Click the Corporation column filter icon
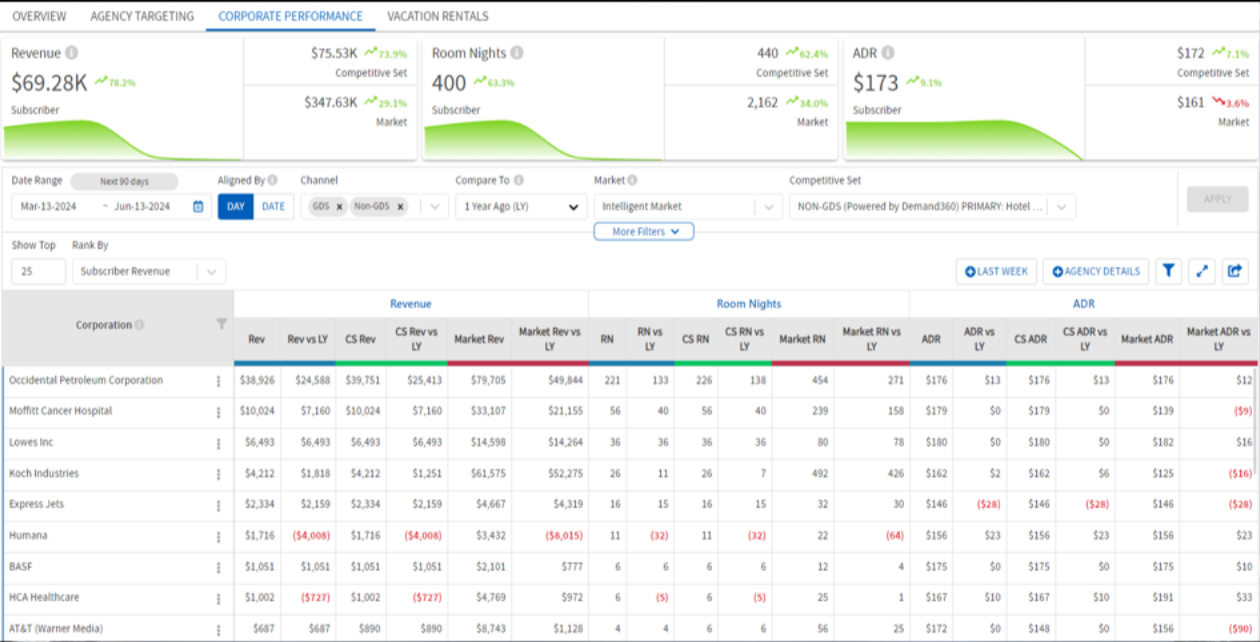This screenshot has height=642, width=1260. (x=222, y=324)
